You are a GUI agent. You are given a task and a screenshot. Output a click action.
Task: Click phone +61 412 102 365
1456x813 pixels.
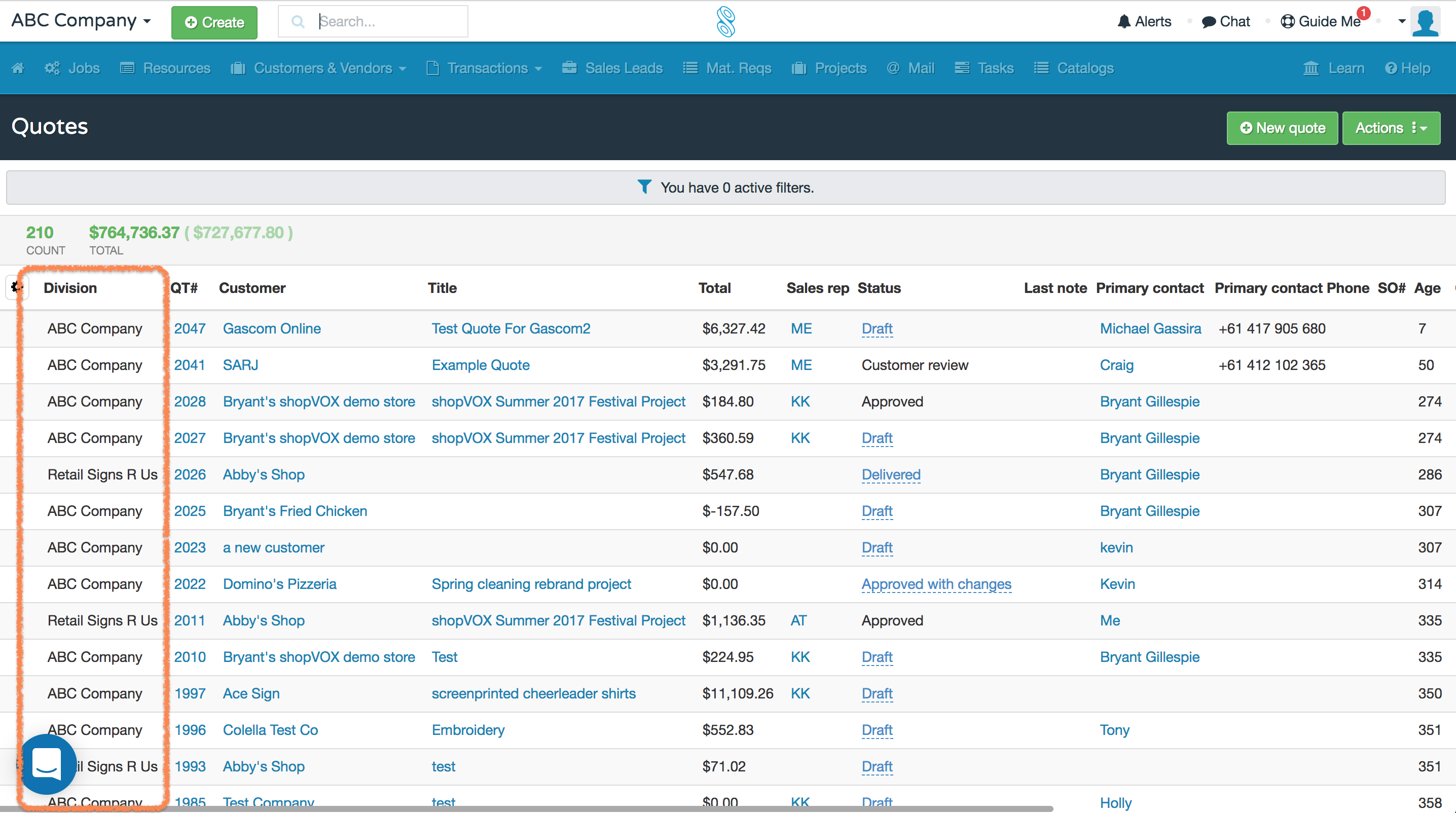point(1272,365)
